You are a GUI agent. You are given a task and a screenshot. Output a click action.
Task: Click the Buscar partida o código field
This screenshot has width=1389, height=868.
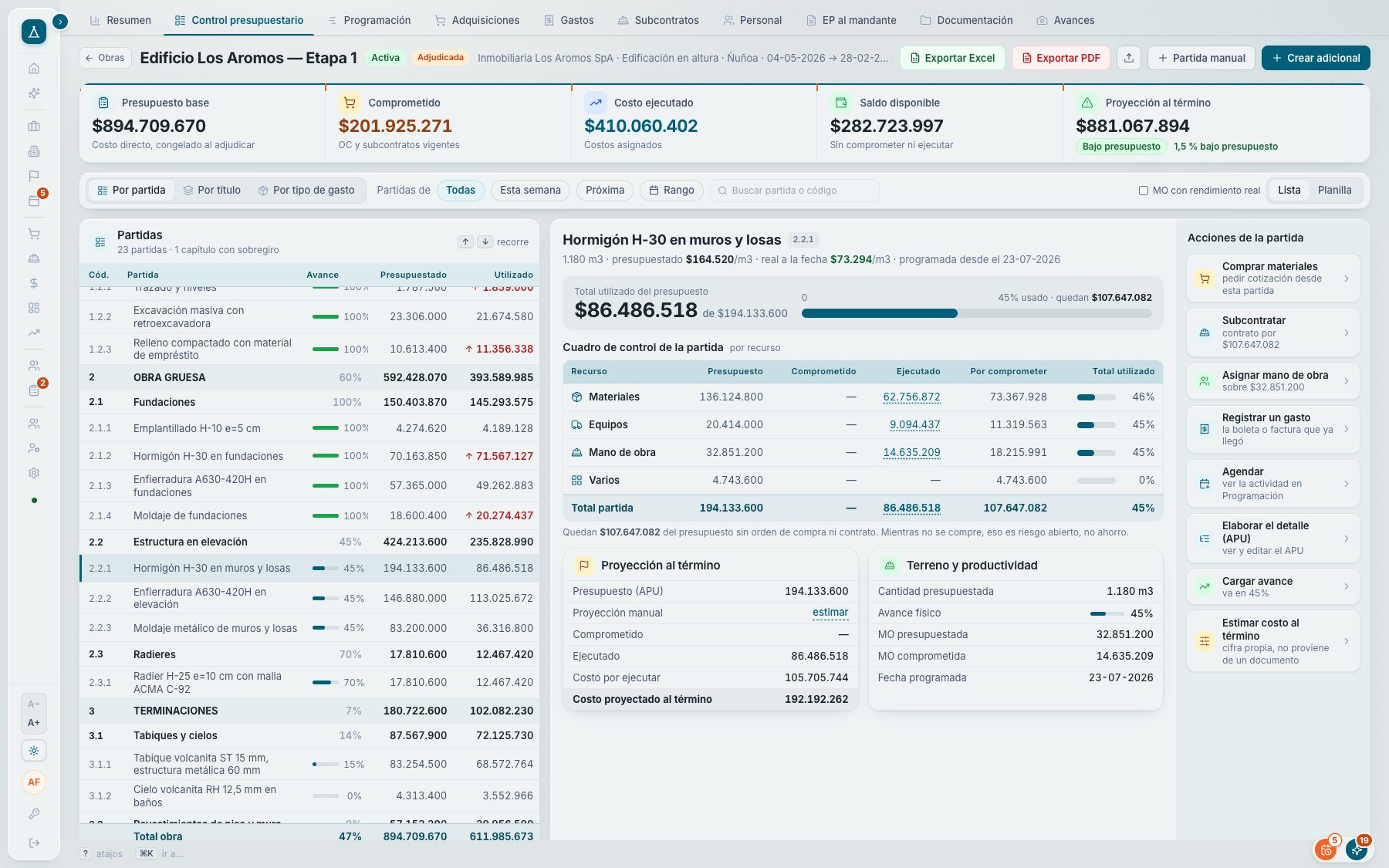(794, 191)
